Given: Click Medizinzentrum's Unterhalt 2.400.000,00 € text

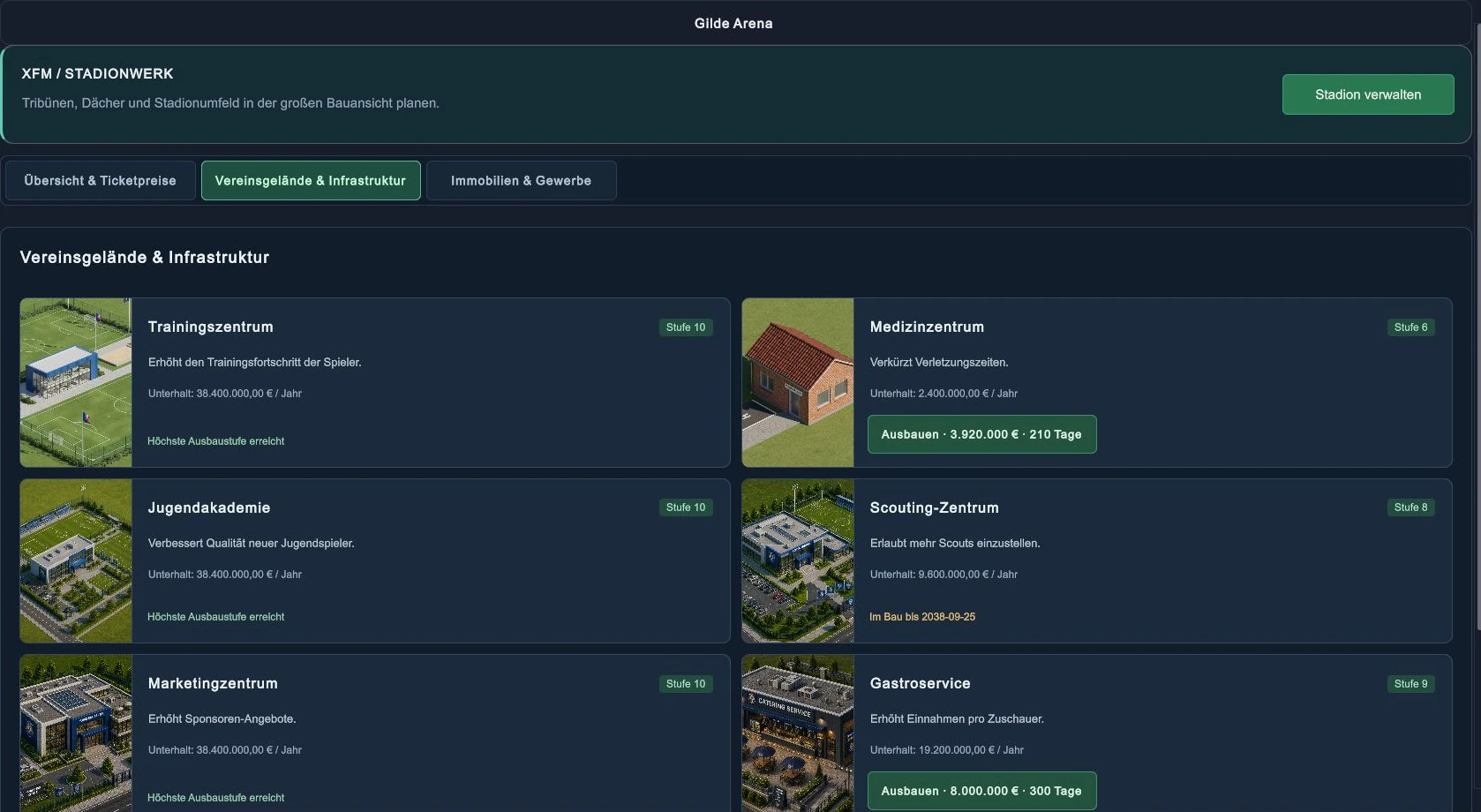Looking at the screenshot, I should click(x=943, y=394).
